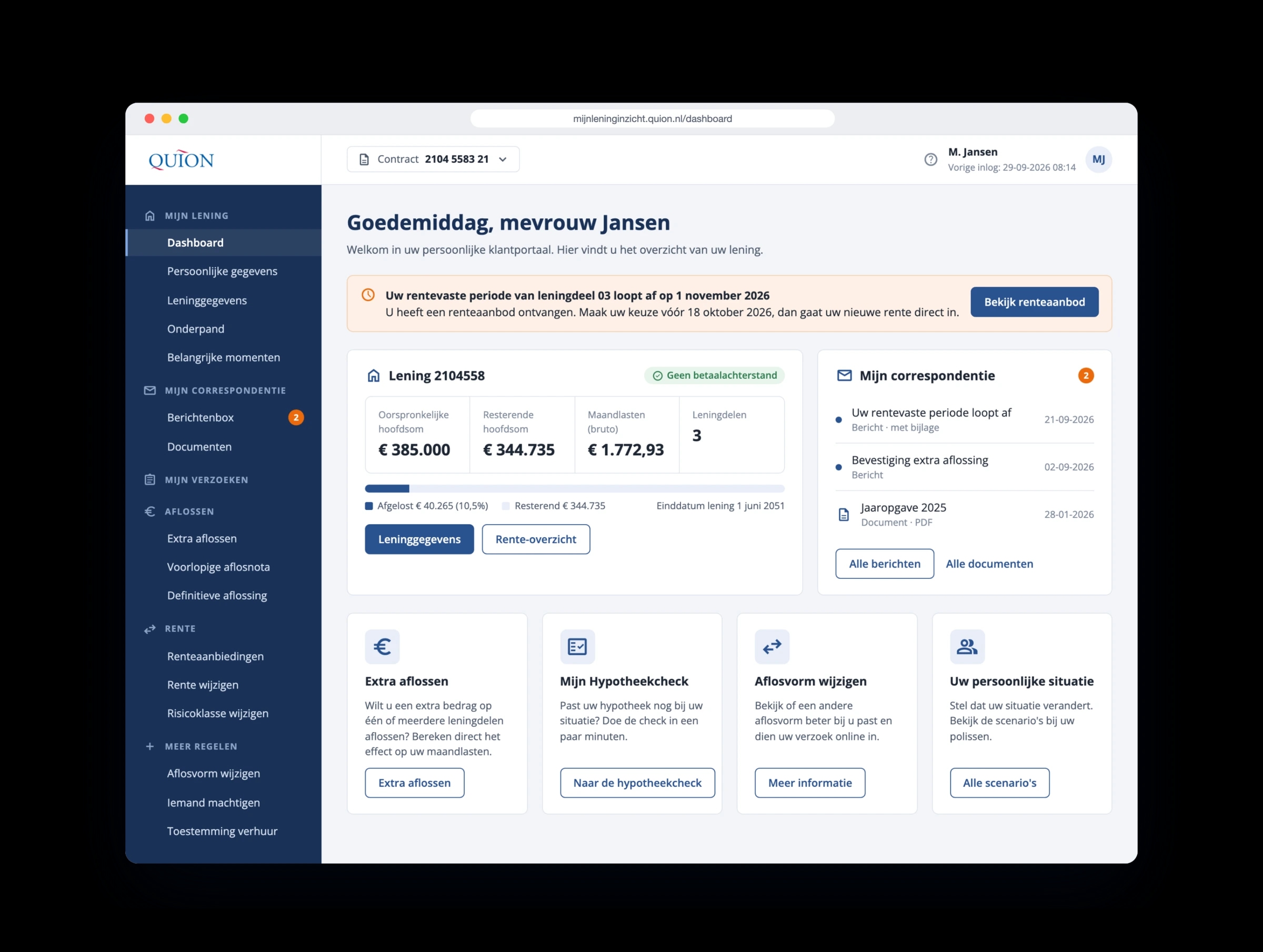Click the Mijn Verzoeken clipboard icon
This screenshot has width=1263, height=952.
pyautogui.click(x=149, y=480)
